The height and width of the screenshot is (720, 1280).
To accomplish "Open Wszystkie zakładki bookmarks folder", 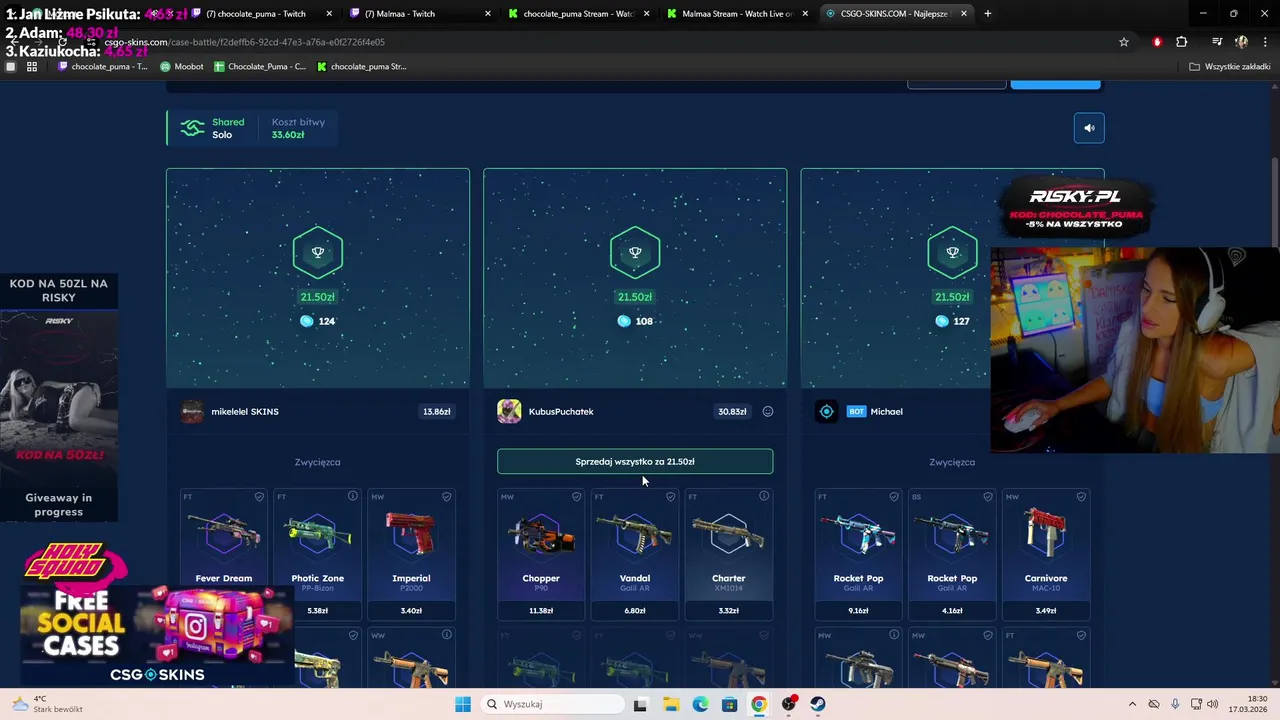I will click(x=1230, y=67).
